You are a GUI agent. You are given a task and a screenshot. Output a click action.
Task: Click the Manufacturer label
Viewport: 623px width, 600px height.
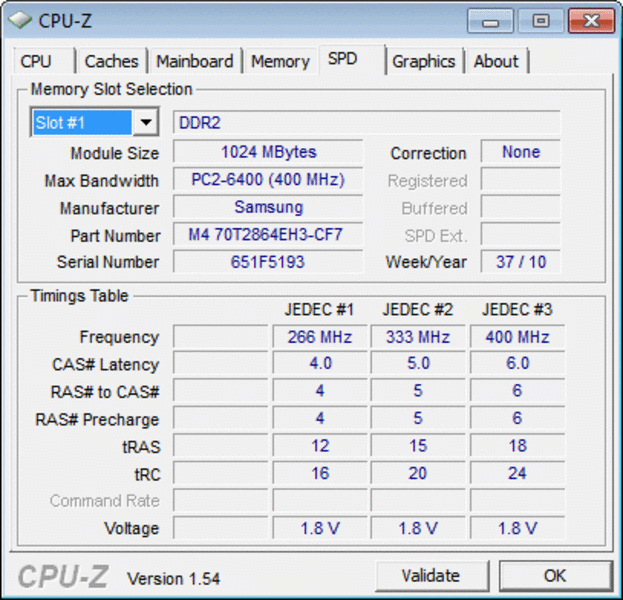pos(110,208)
